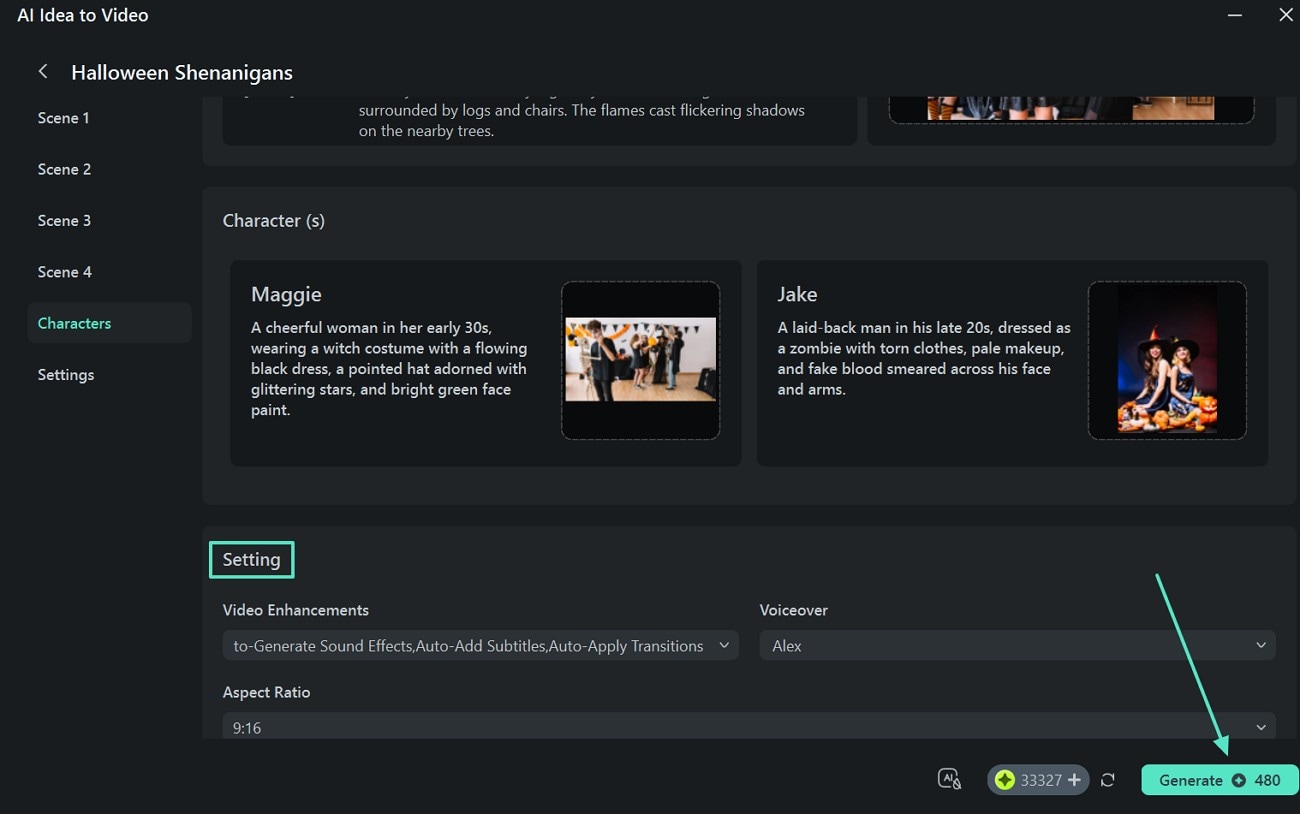Click the Halloween Shenanigans project title

click(x=182, y=73)
